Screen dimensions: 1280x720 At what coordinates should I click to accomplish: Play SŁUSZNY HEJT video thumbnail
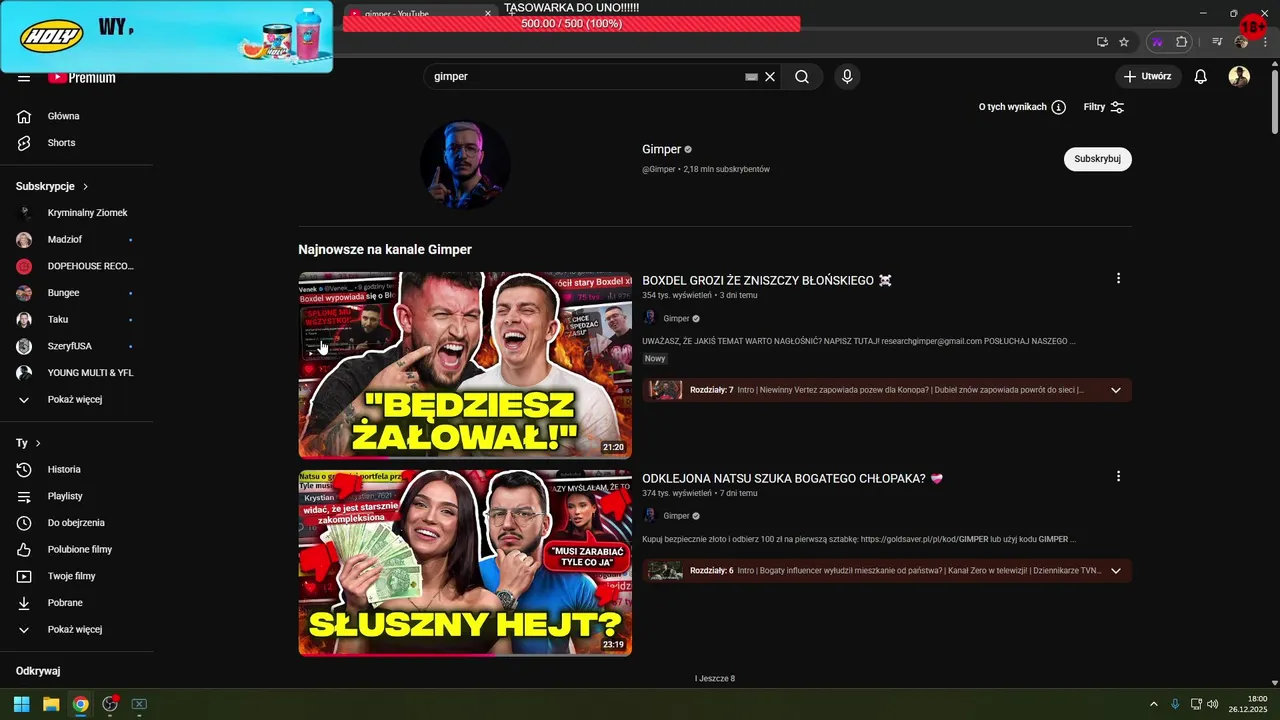tap(465, 563)
